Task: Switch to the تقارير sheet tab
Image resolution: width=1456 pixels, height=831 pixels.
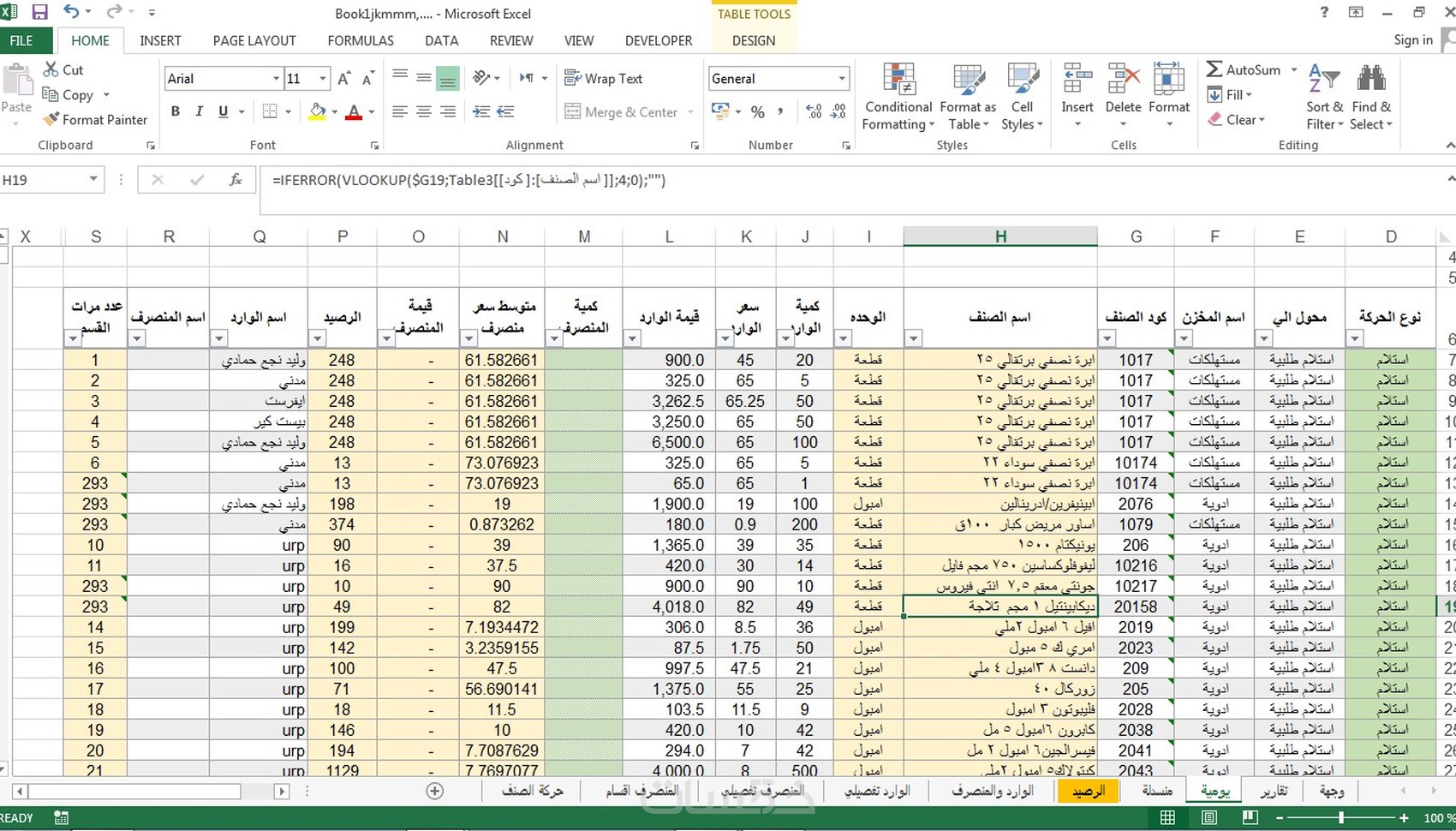Action: [1273, 791]
